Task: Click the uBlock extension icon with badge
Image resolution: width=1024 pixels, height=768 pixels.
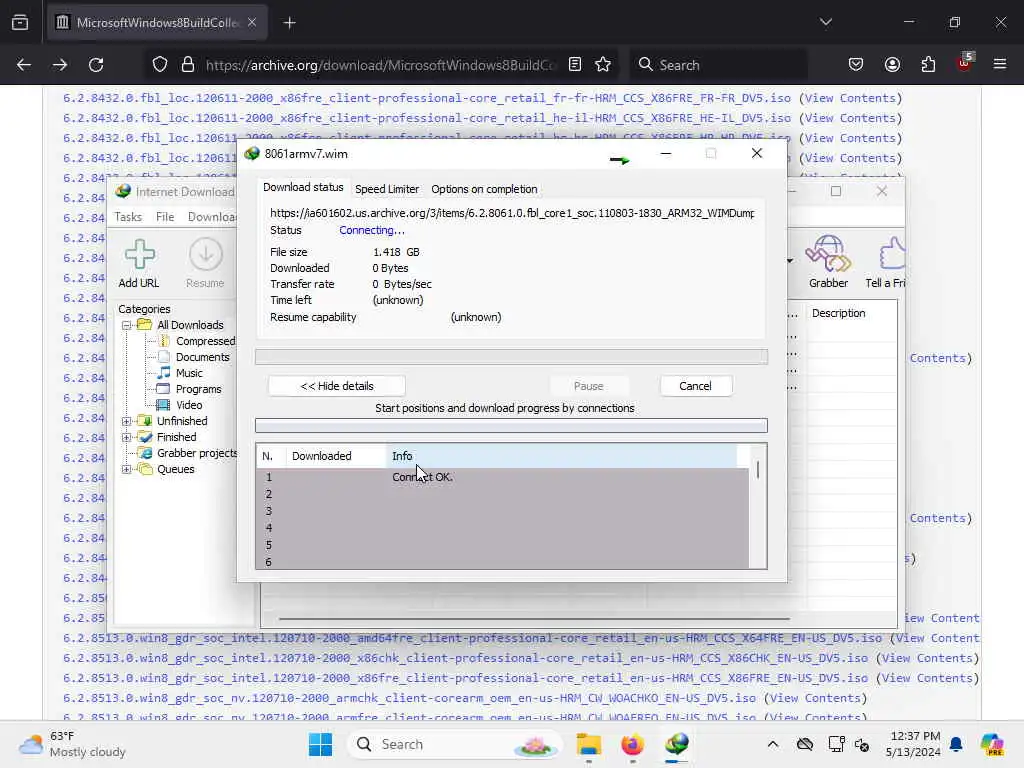Action: [x=965, y=63]
